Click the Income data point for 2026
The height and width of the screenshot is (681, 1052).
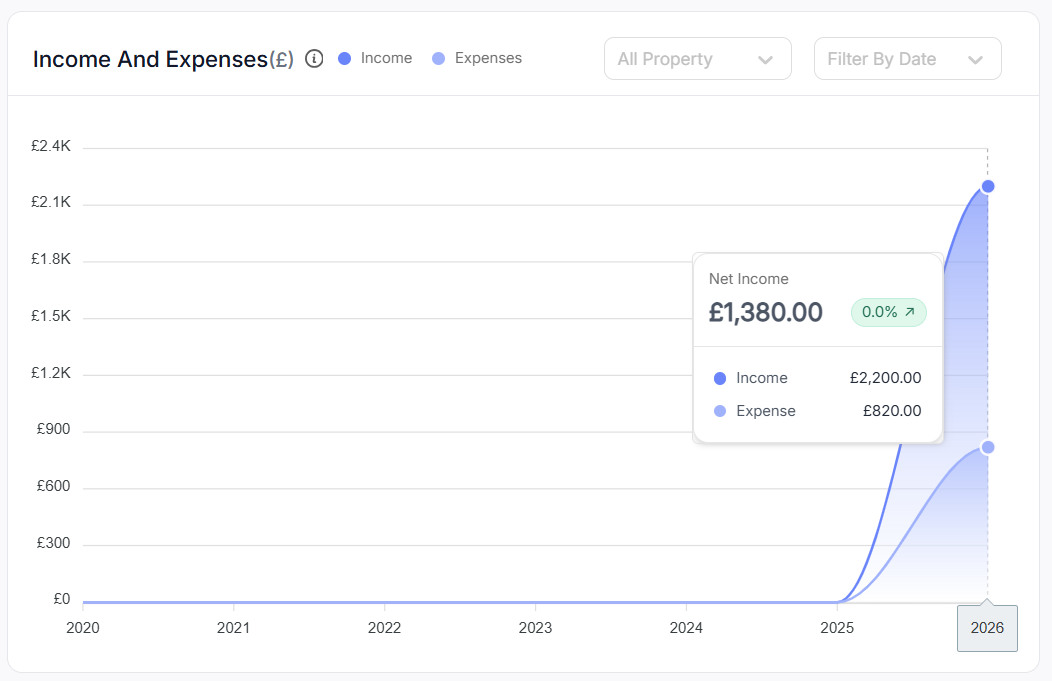pyautogui.click(x=988, y=186)
